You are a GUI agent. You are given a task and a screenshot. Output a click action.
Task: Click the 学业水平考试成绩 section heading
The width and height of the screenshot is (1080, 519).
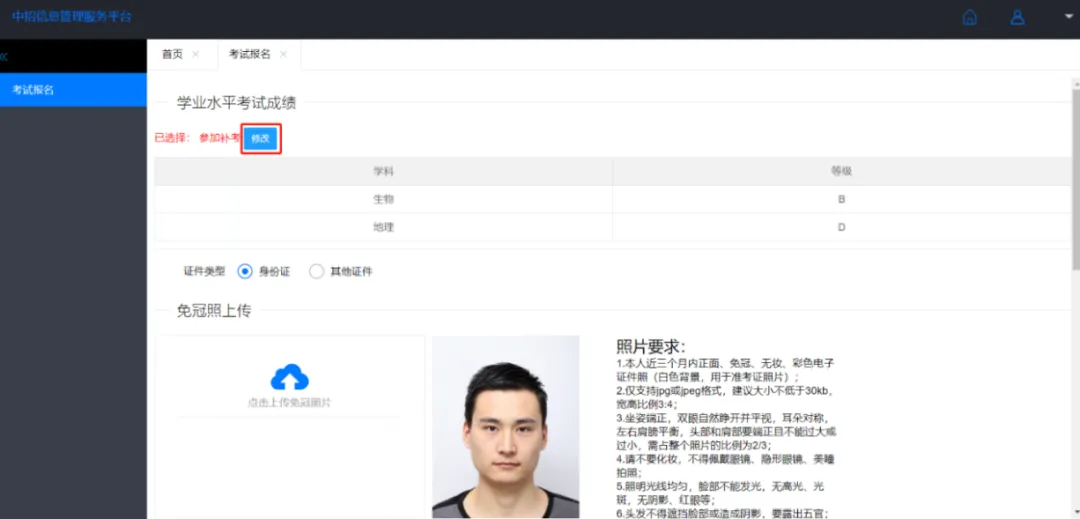[x=236, y=103]
